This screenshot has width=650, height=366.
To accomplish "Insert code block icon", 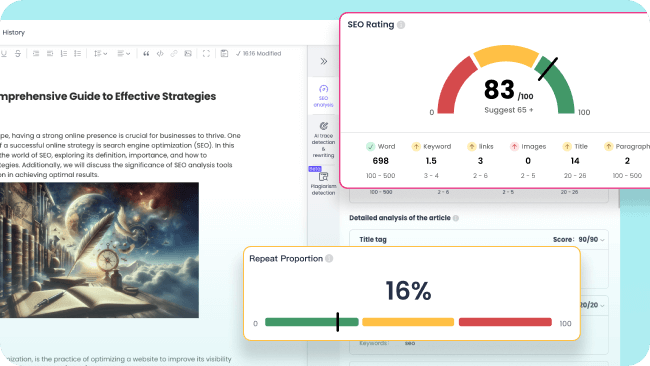I will tap(160, 53).
